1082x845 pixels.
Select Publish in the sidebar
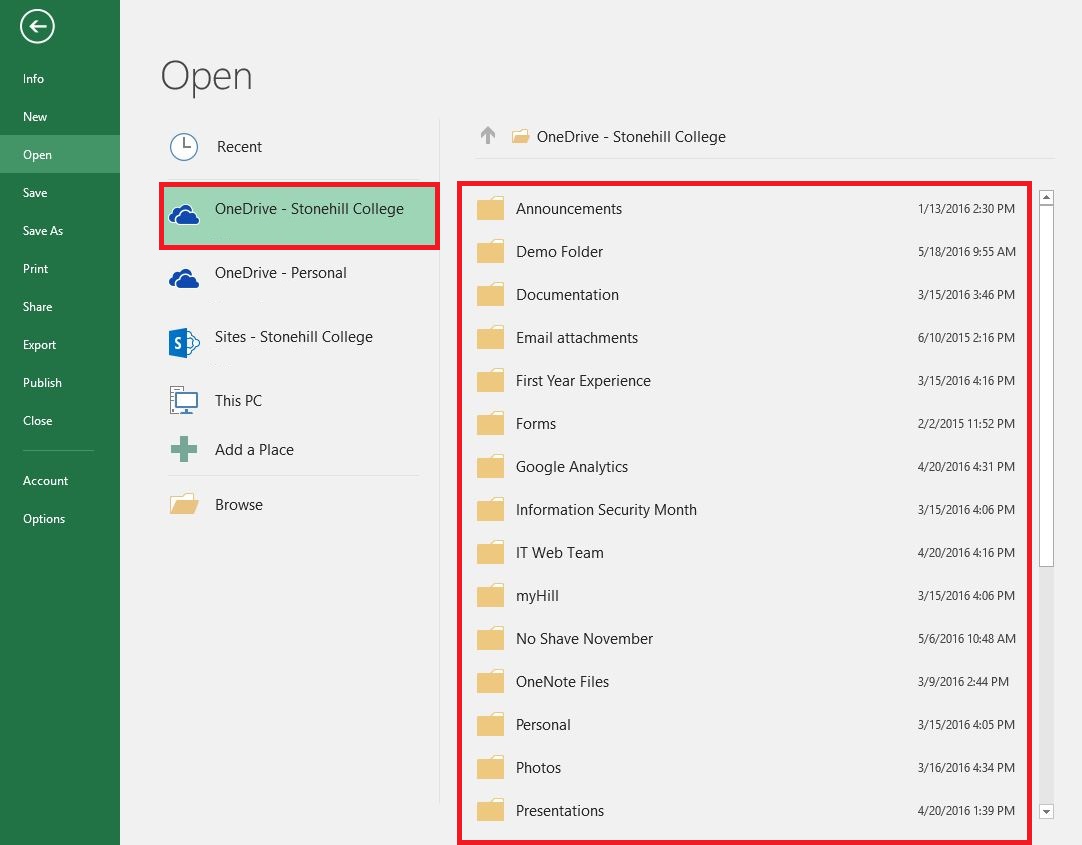click(x=60, y=382)
